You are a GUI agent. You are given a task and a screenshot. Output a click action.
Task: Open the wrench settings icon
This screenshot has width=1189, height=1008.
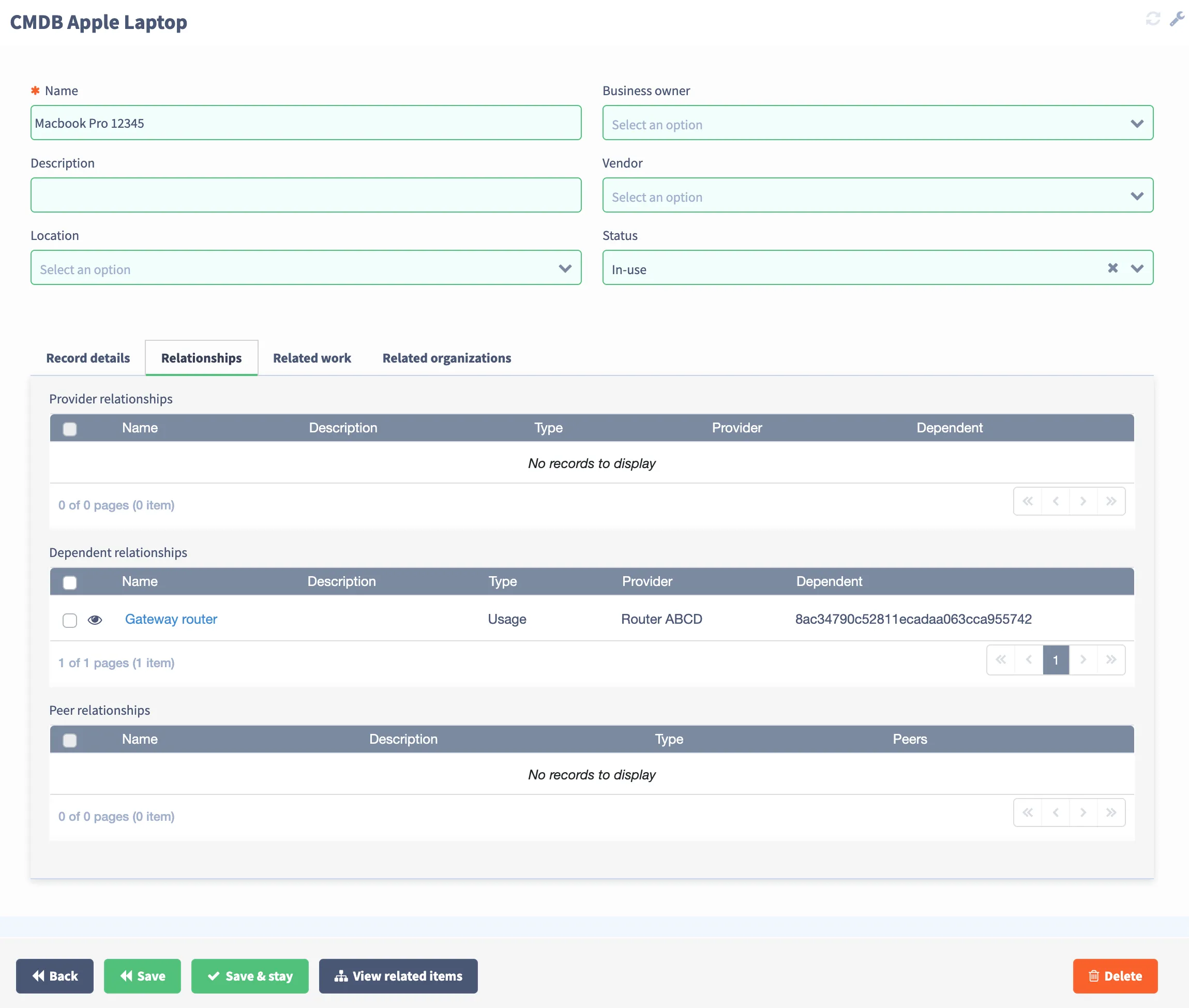[1177, 19]
